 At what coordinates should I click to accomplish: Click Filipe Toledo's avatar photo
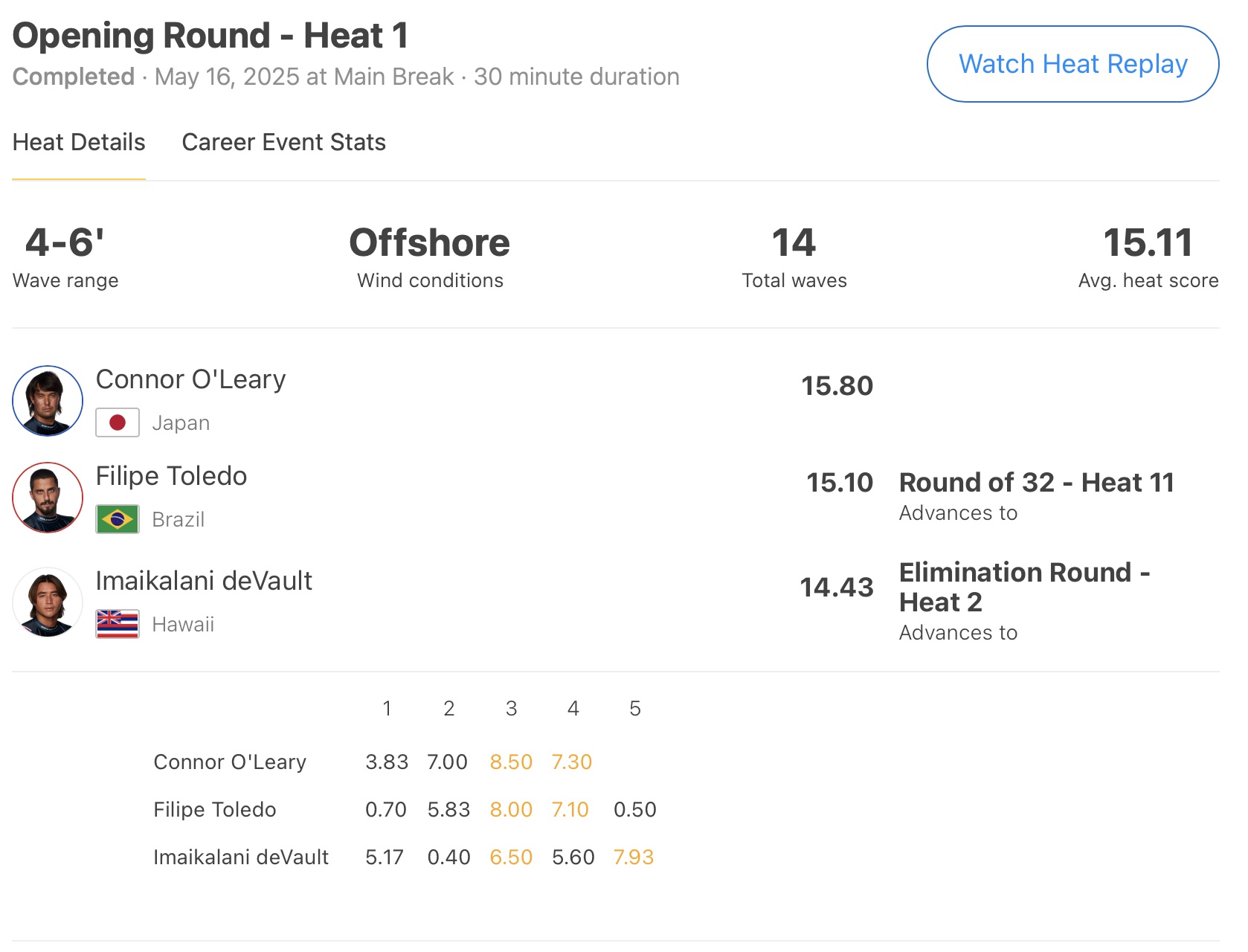coord(48,498)
